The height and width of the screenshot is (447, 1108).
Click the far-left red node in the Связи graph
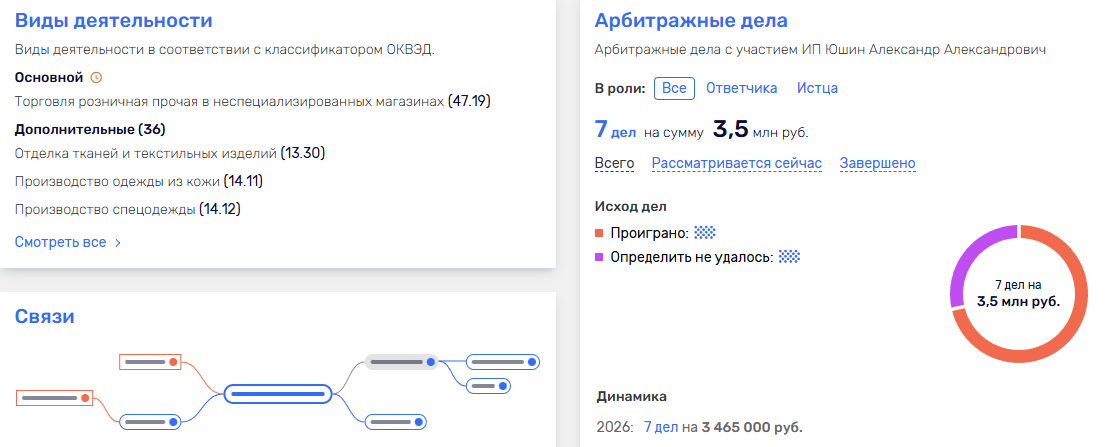pos(55,398)
